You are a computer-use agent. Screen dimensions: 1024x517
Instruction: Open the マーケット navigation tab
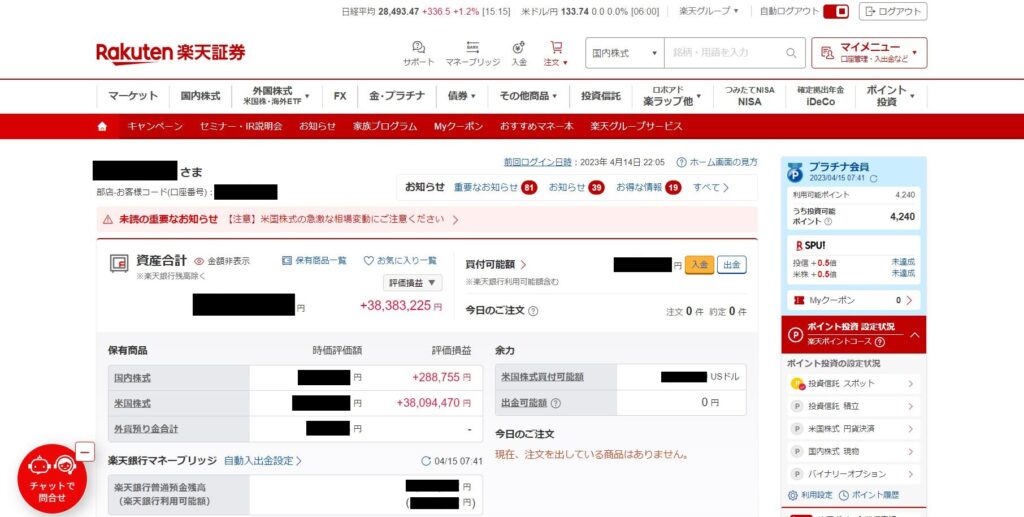coord(133,96)
